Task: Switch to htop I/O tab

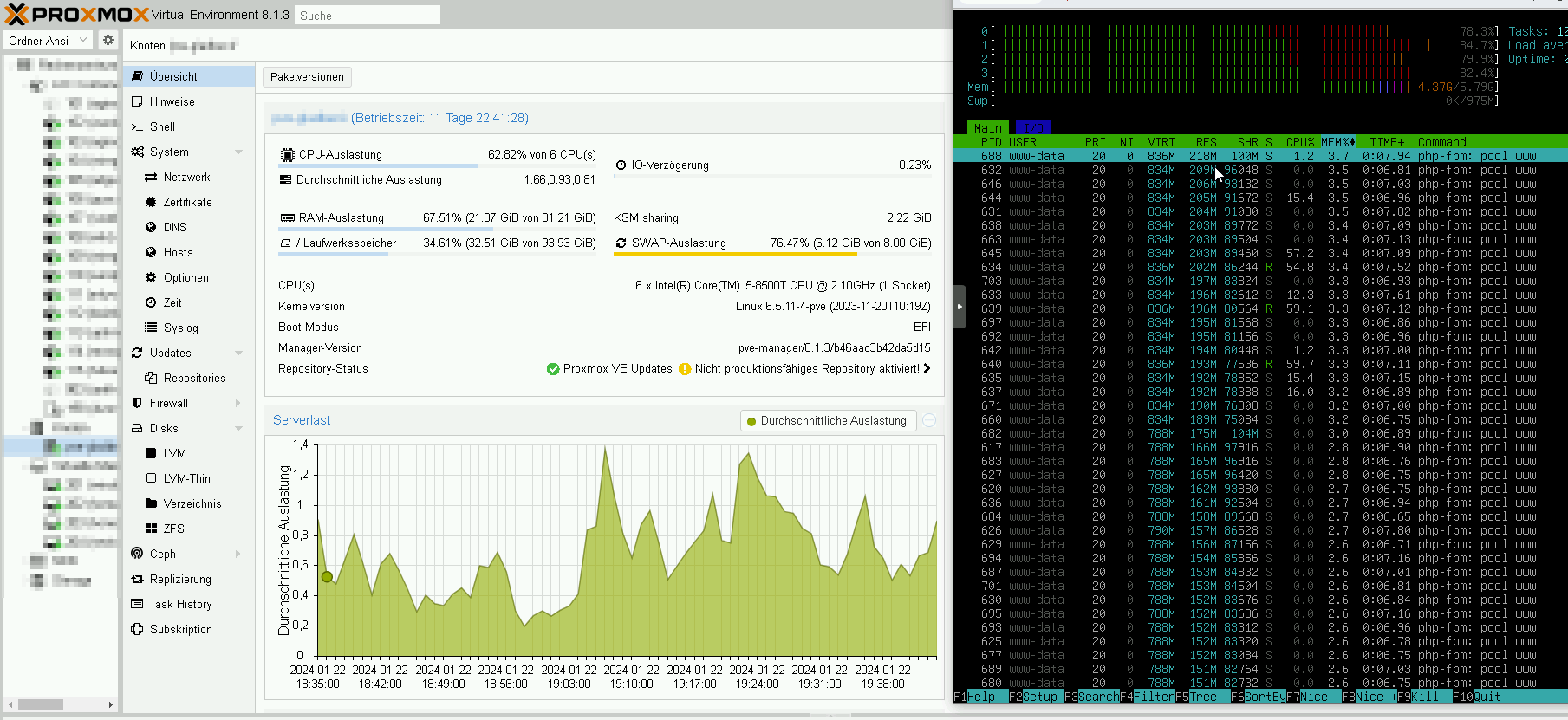Action: point(1032,128)
